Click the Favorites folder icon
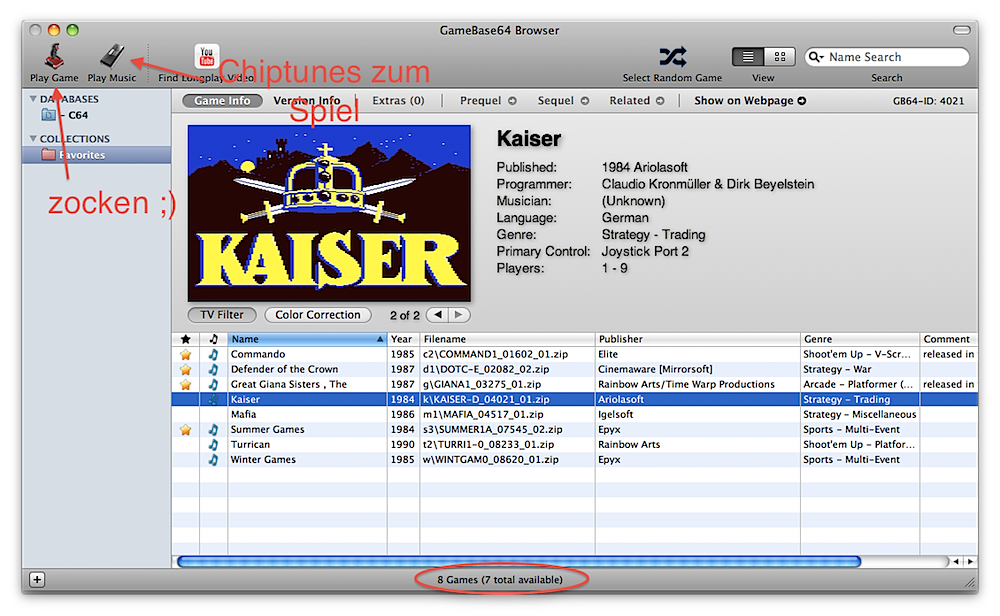The width and height of the screenshot is (1000, 616). point(48,155)
